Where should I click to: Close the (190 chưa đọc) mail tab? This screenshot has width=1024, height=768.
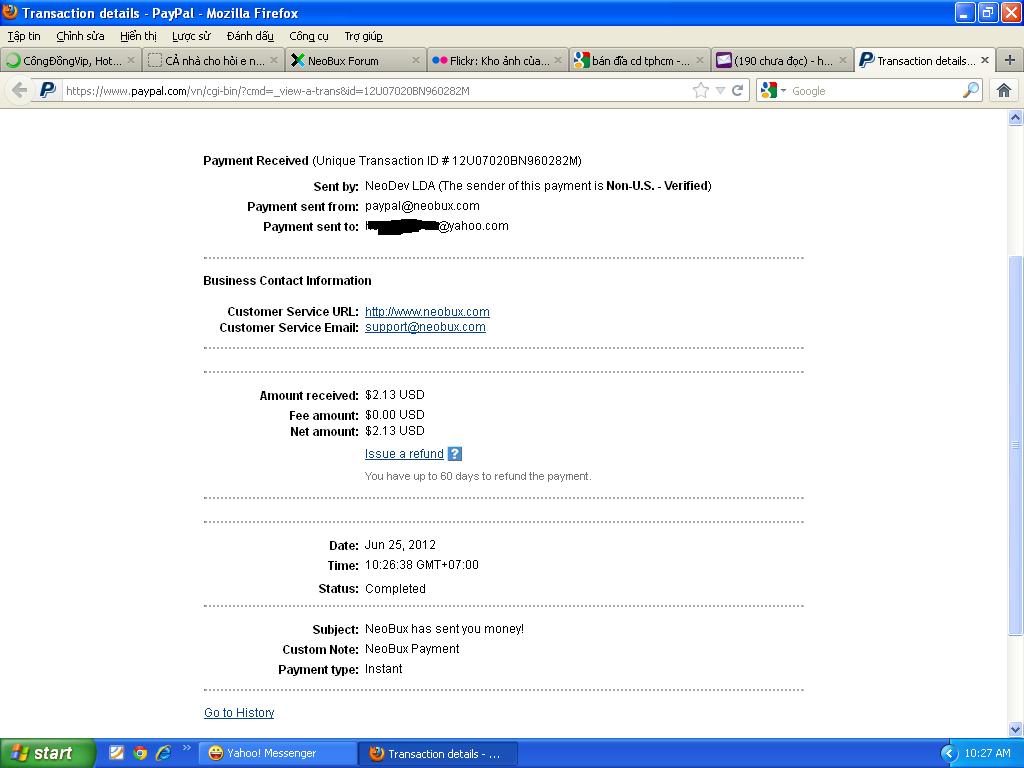tap(842, 60)
